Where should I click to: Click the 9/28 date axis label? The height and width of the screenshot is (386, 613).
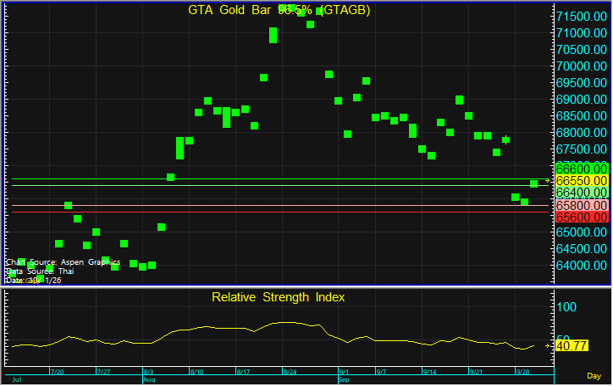[522, 372]
